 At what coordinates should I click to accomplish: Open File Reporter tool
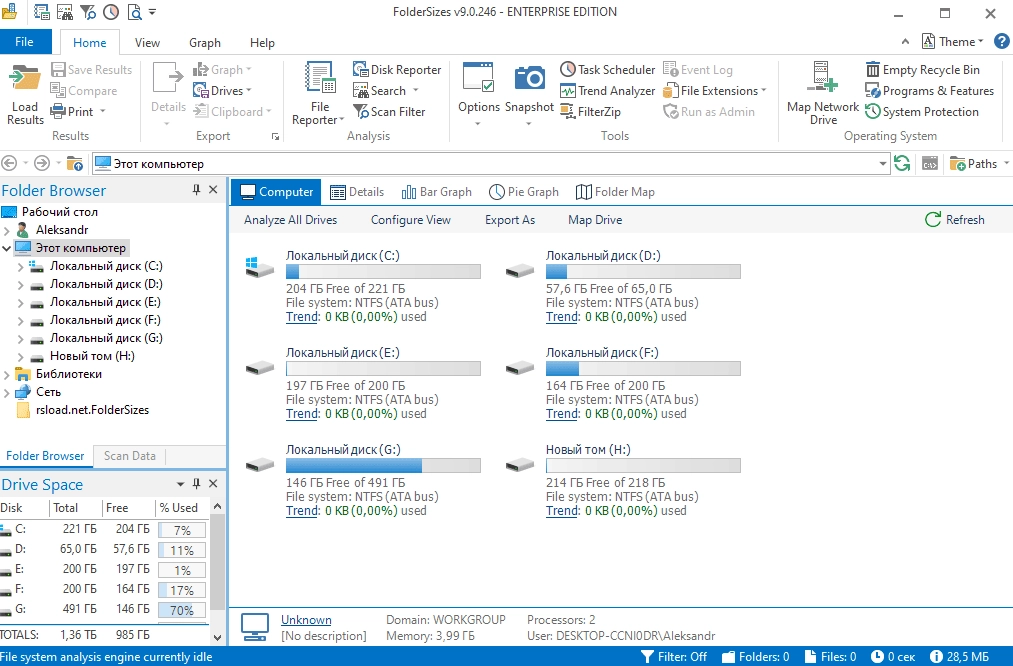319,94
